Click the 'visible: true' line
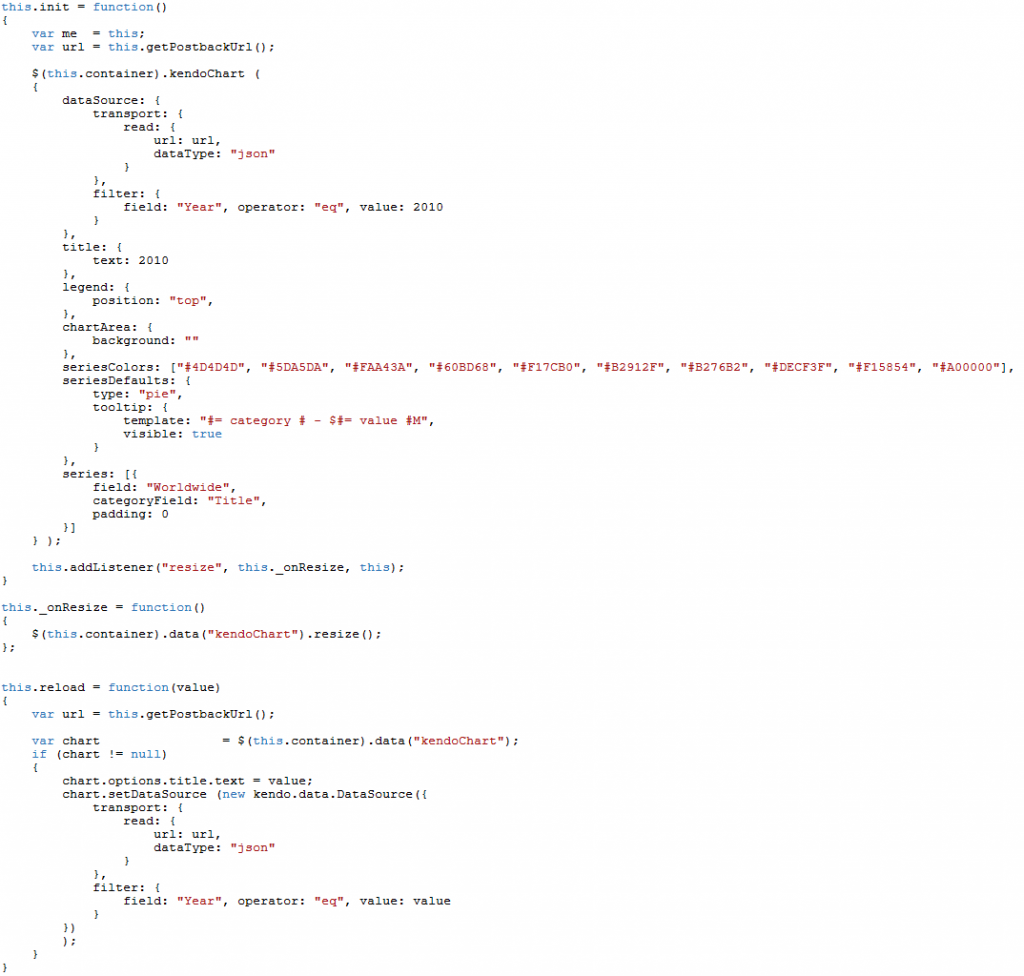This screenshot has height=976, width=1024. pyautogui.click(x=172, y=434)
